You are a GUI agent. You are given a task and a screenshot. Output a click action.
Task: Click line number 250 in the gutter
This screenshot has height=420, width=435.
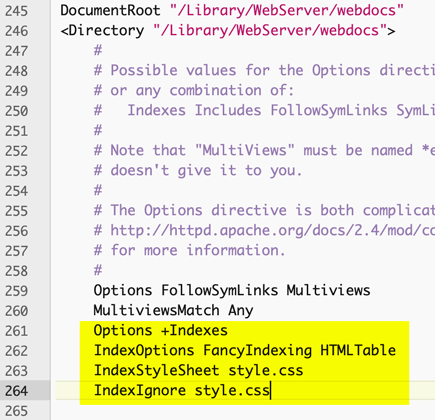pos(16,111)
